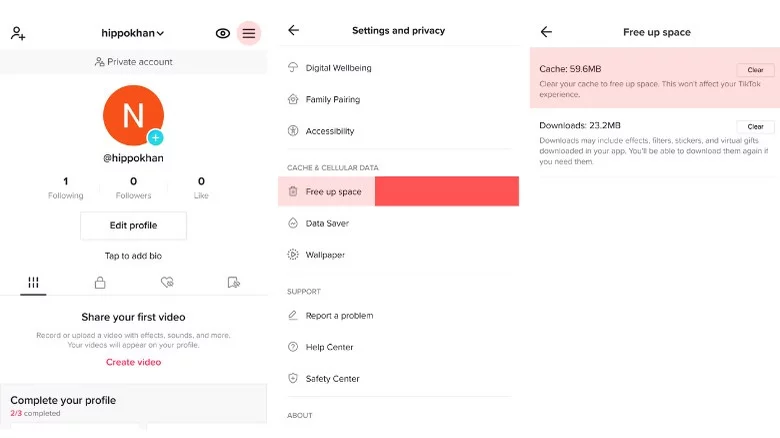The image size is (780, 438).
Task: Click the Create video link
Action: tap(133, 362)
